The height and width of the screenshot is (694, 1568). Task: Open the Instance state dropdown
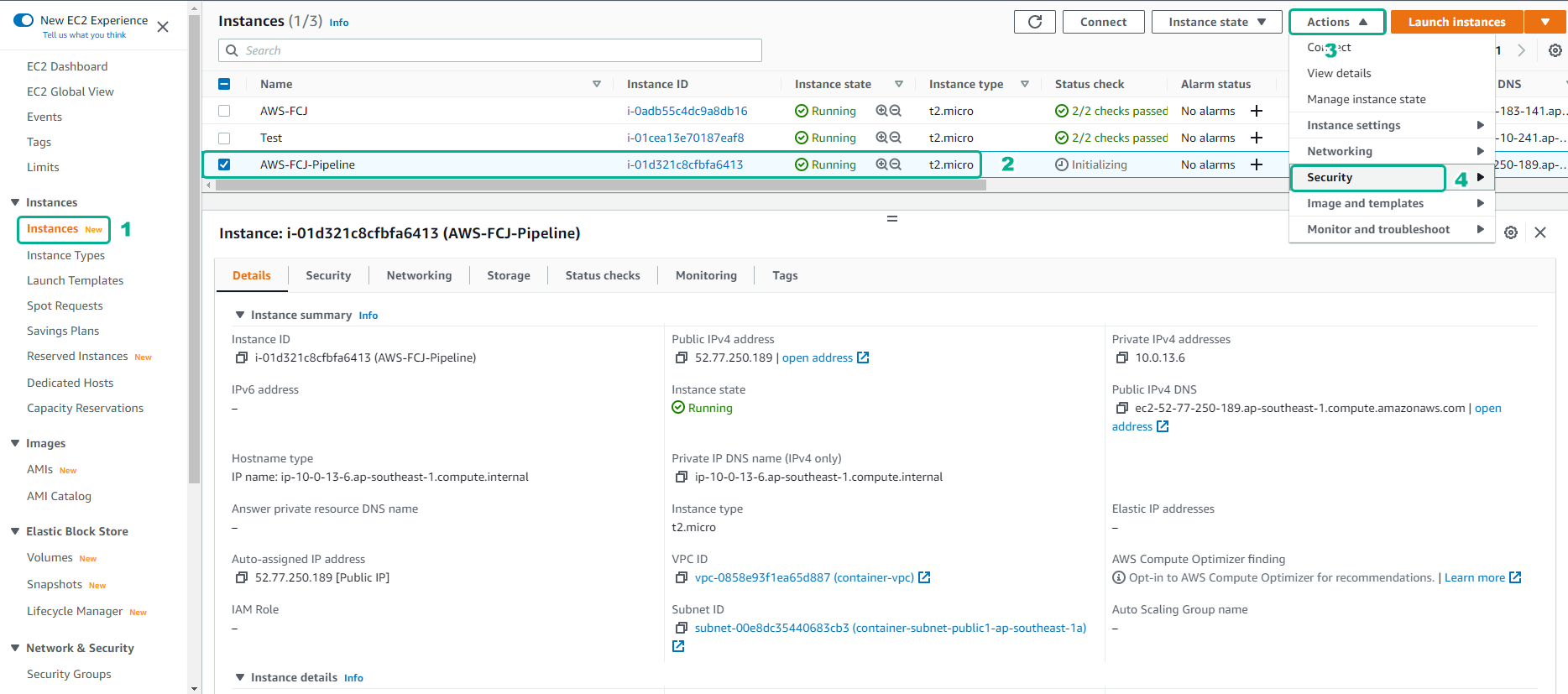(1216, 22)
